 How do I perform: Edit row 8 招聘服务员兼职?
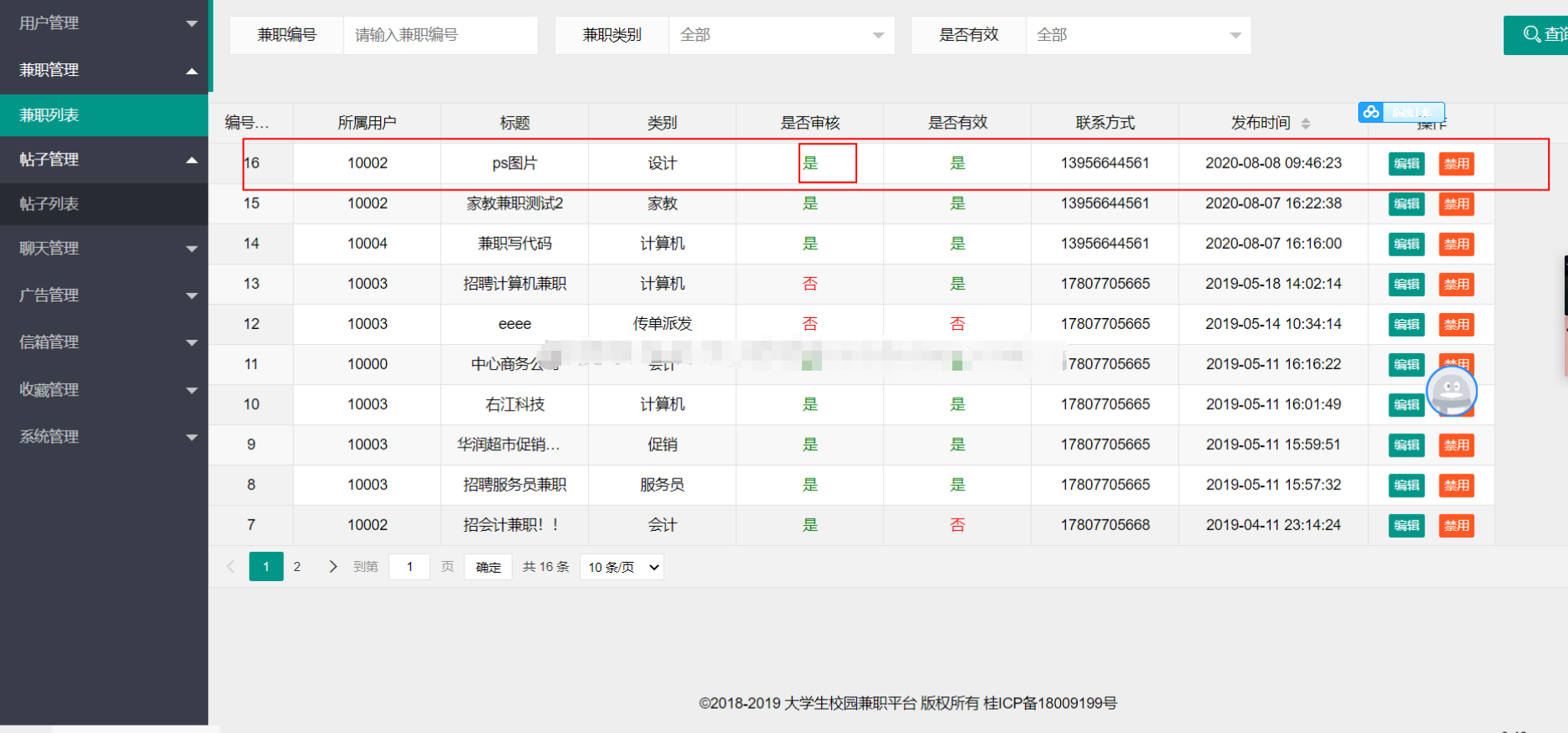(x=1407, y=485)
